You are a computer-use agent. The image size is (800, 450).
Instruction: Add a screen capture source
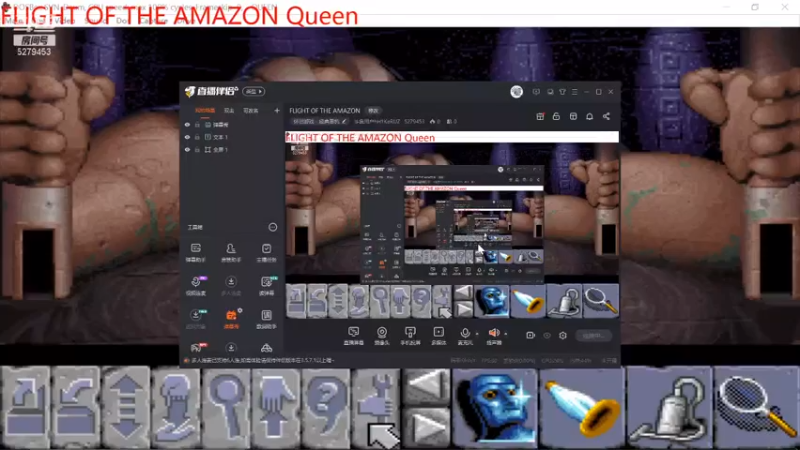[354, 335]
